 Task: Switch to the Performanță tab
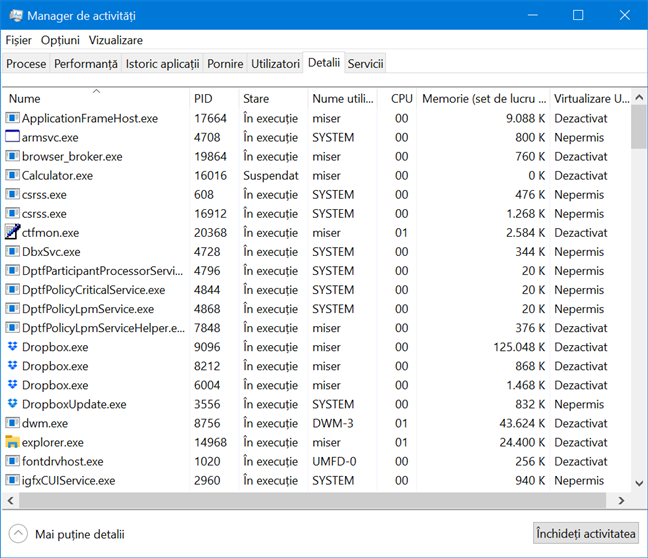[x=86, y=64]
